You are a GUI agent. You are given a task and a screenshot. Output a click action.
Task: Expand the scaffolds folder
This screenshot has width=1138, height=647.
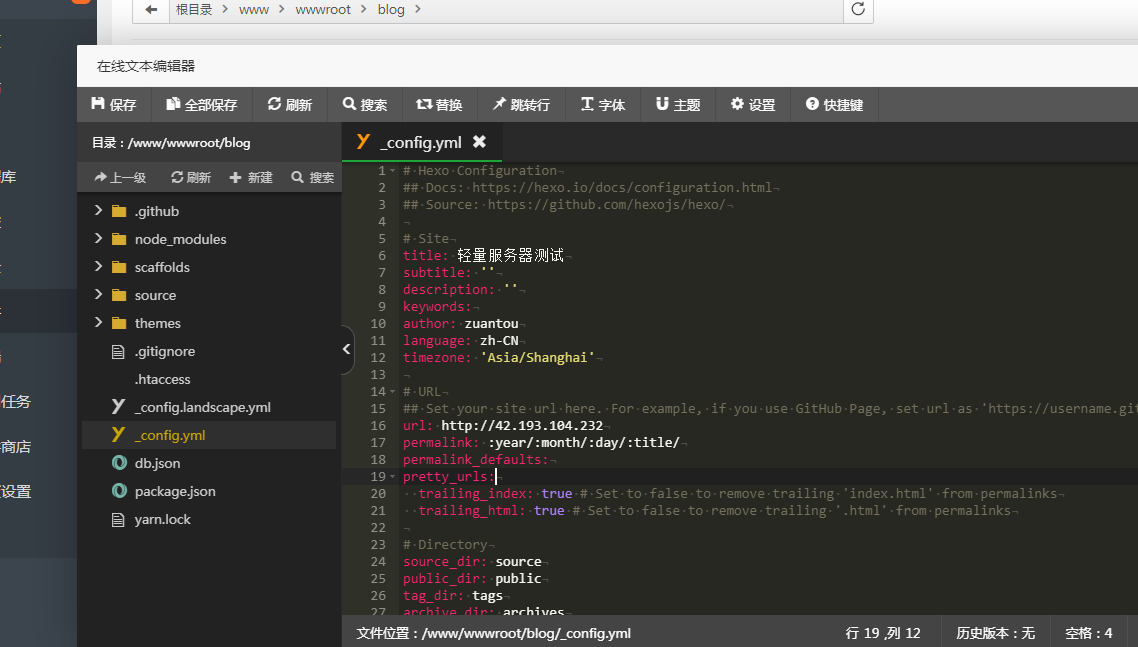[98, 266]
